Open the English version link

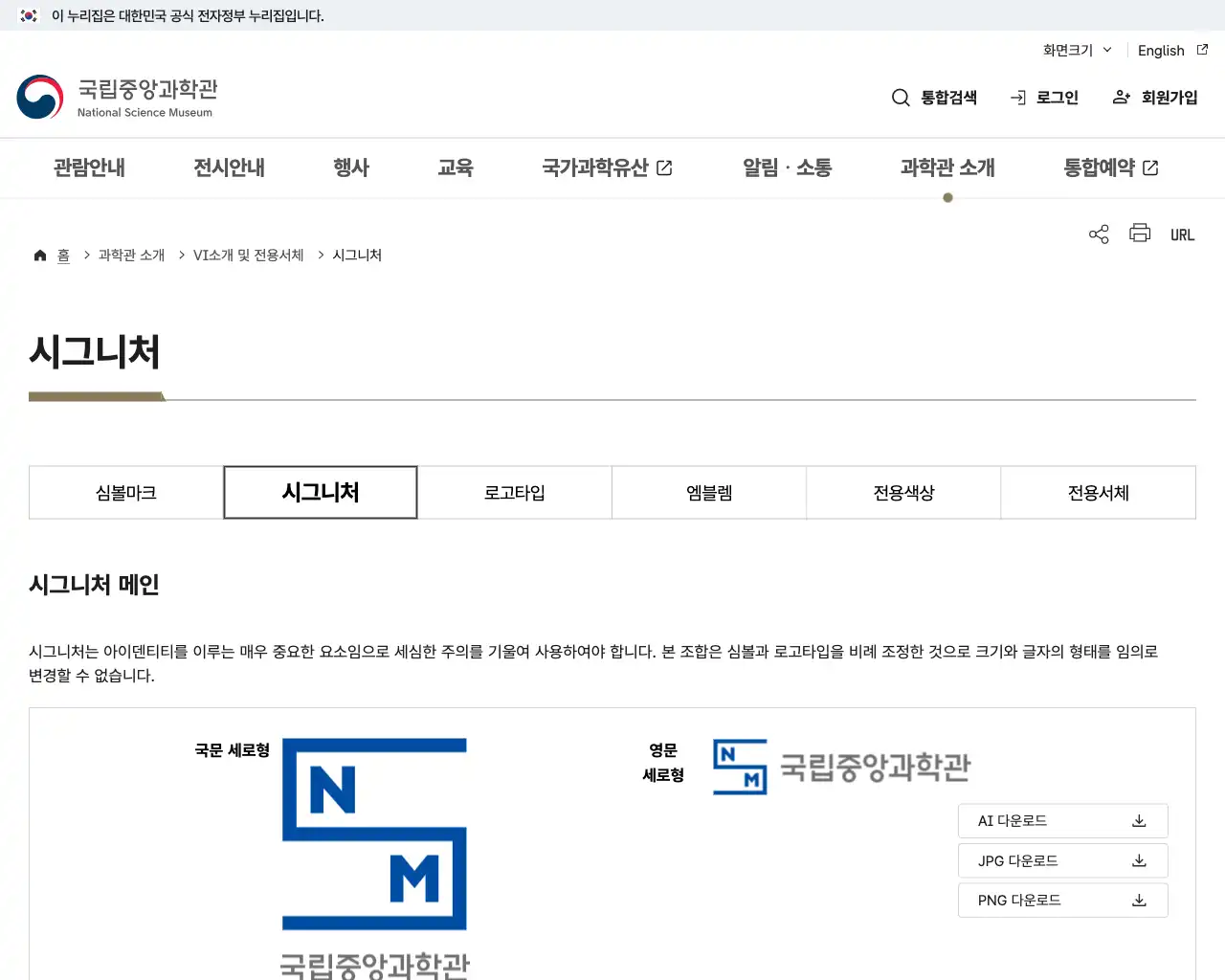point(1161,50)
